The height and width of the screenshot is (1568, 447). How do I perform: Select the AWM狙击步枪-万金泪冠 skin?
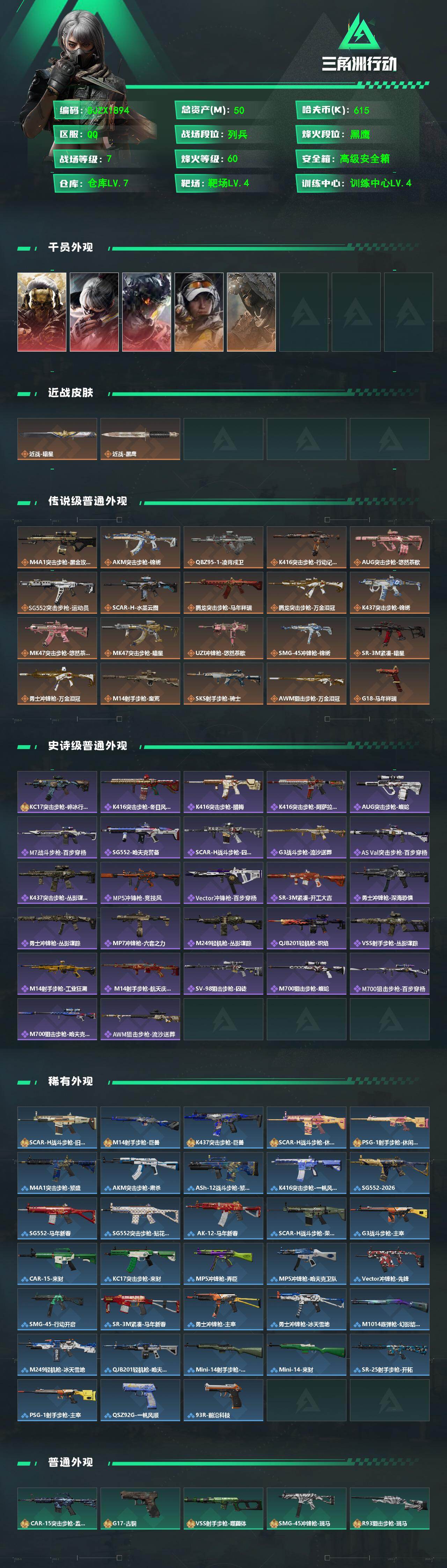tap(307, 684)
